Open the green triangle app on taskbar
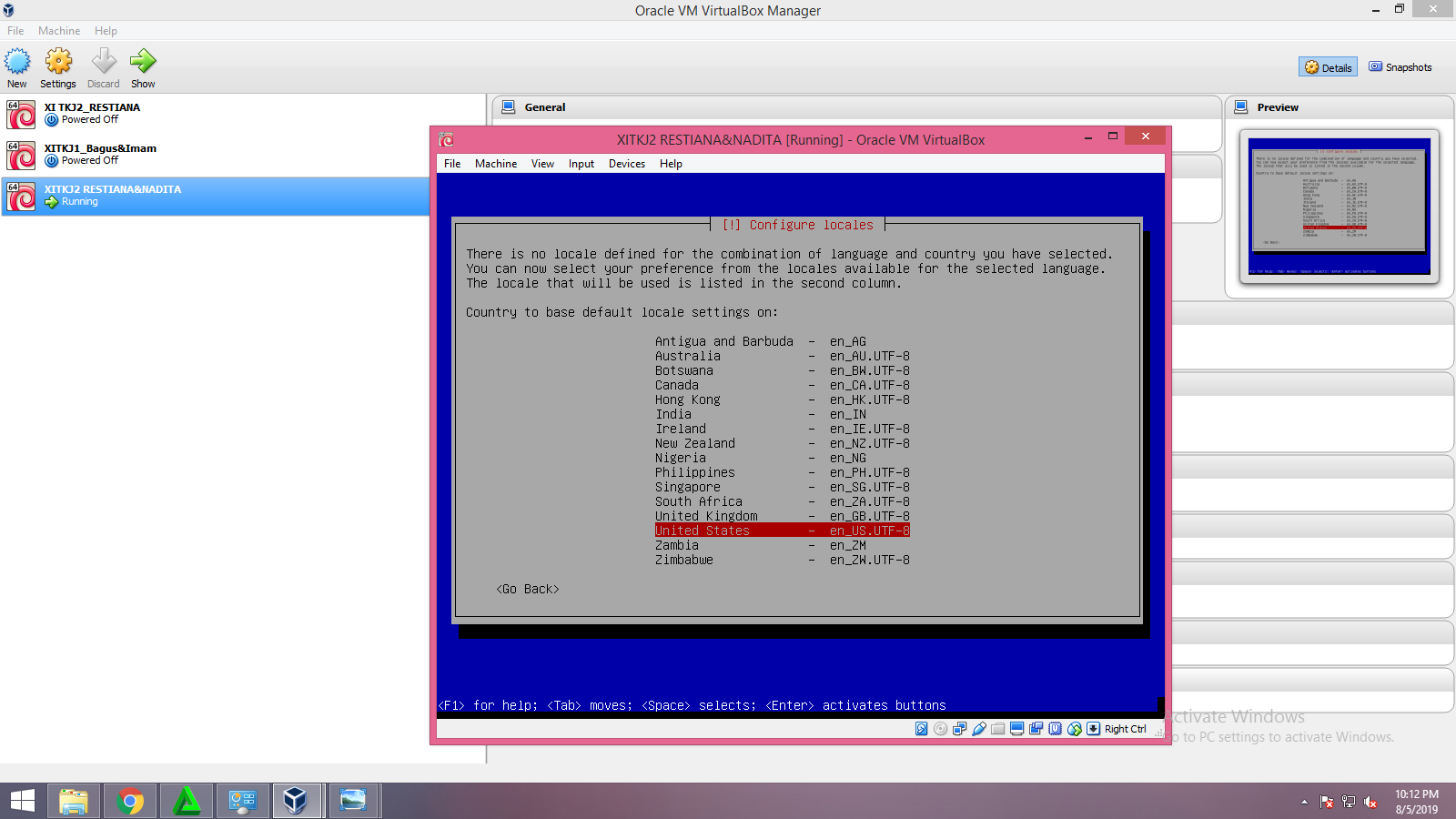This screenshot has width=1456, height=819. click(187, 801)
